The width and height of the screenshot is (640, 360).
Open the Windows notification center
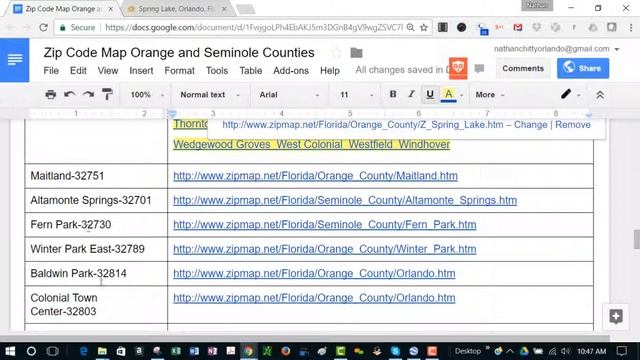pyautogui.click(x=622, y=351)
